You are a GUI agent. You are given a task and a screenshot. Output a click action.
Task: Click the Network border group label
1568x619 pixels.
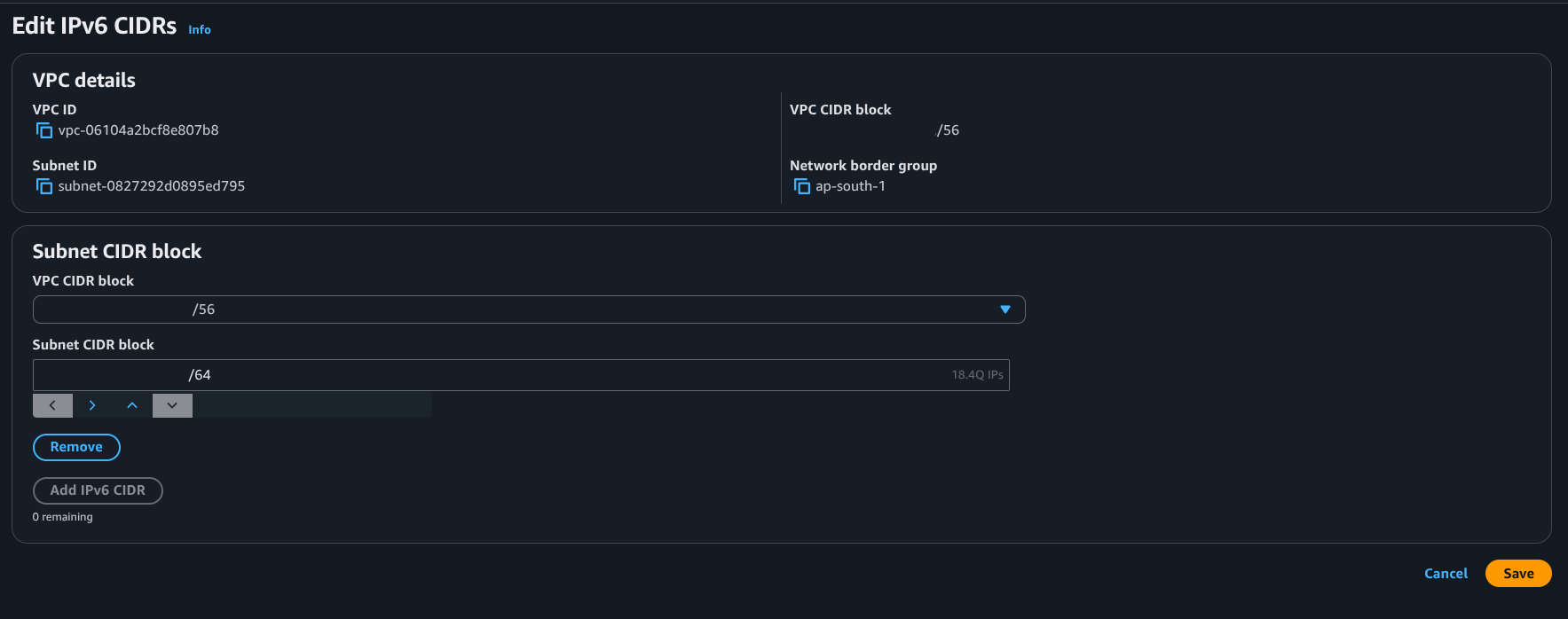tap(863, 166)
